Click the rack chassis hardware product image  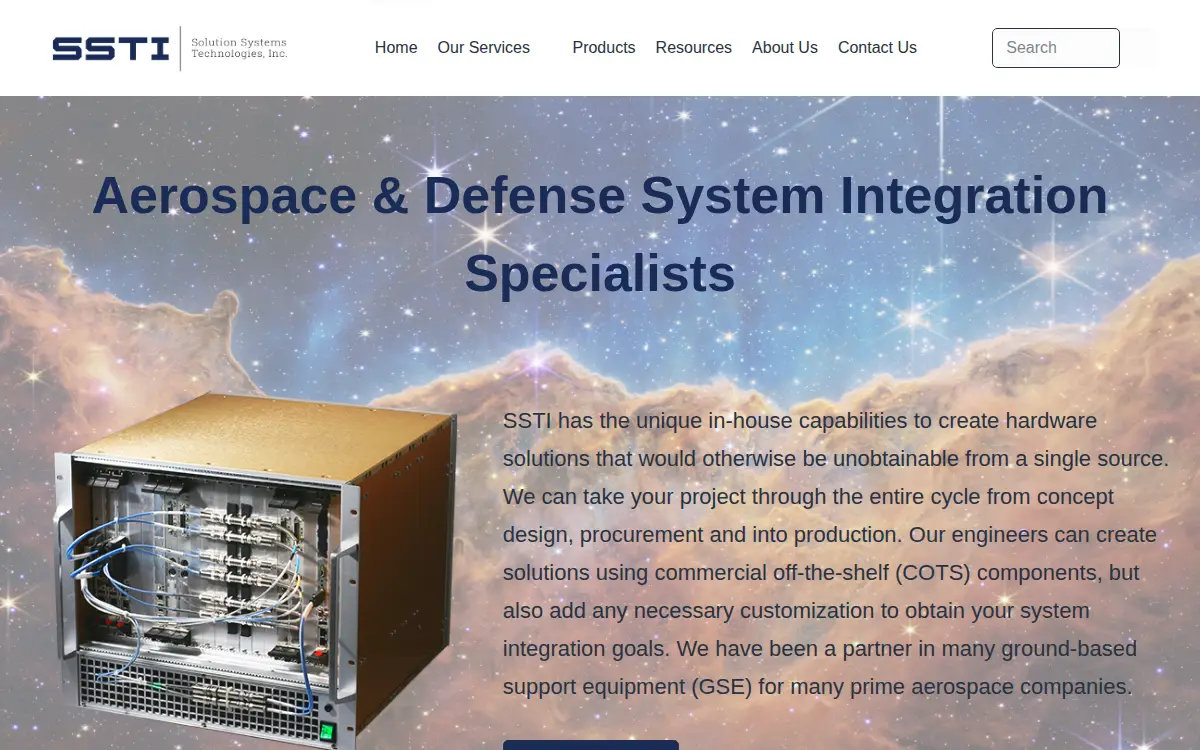[x=256, y=571]
